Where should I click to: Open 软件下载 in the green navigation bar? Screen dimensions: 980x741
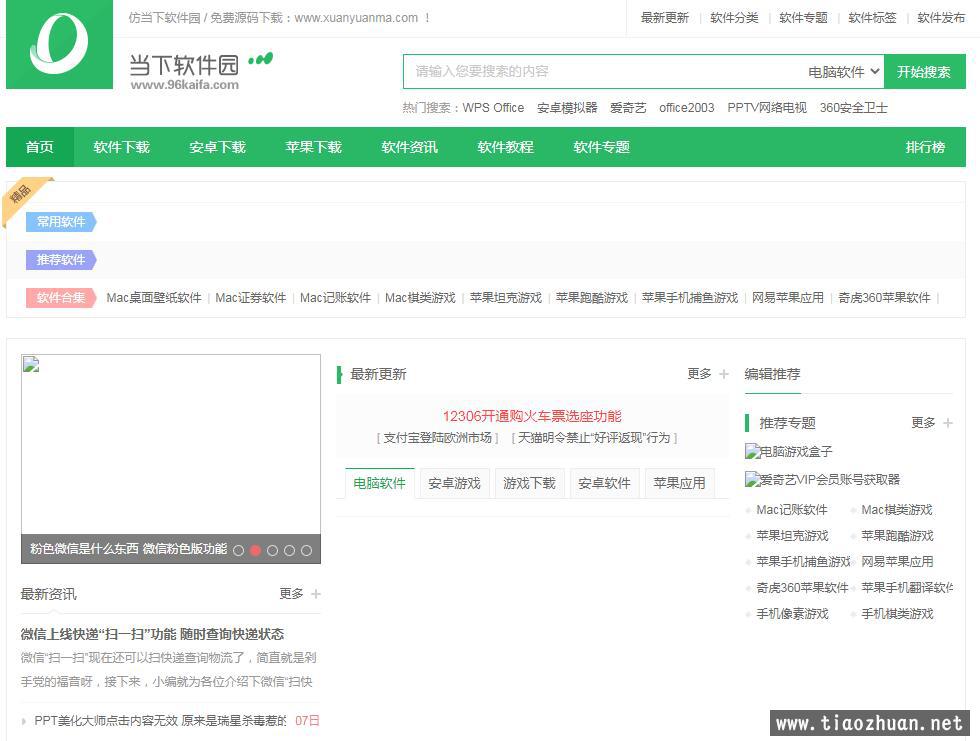point(121,147)
